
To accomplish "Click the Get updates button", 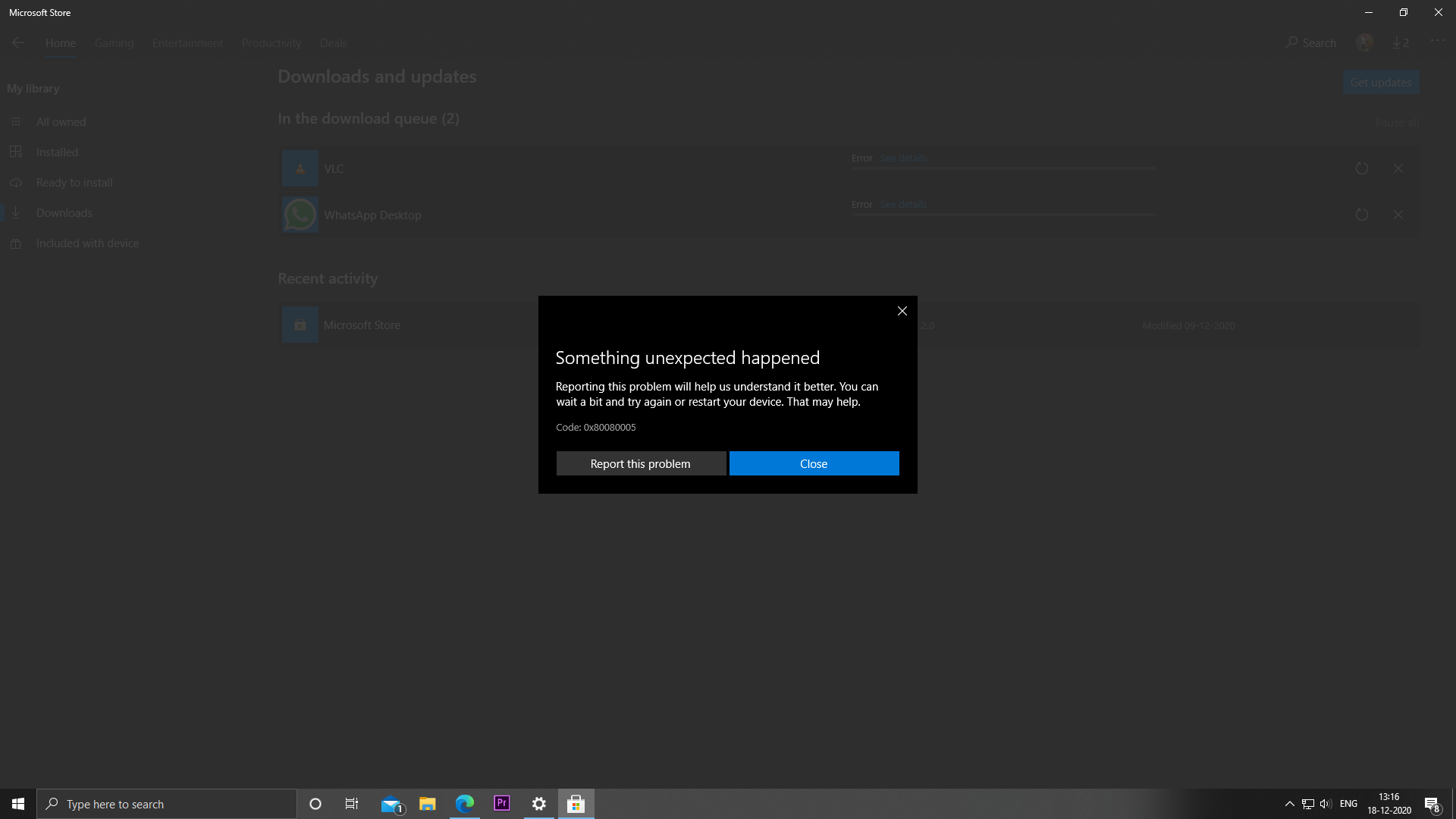I will tap(1380, 82).
